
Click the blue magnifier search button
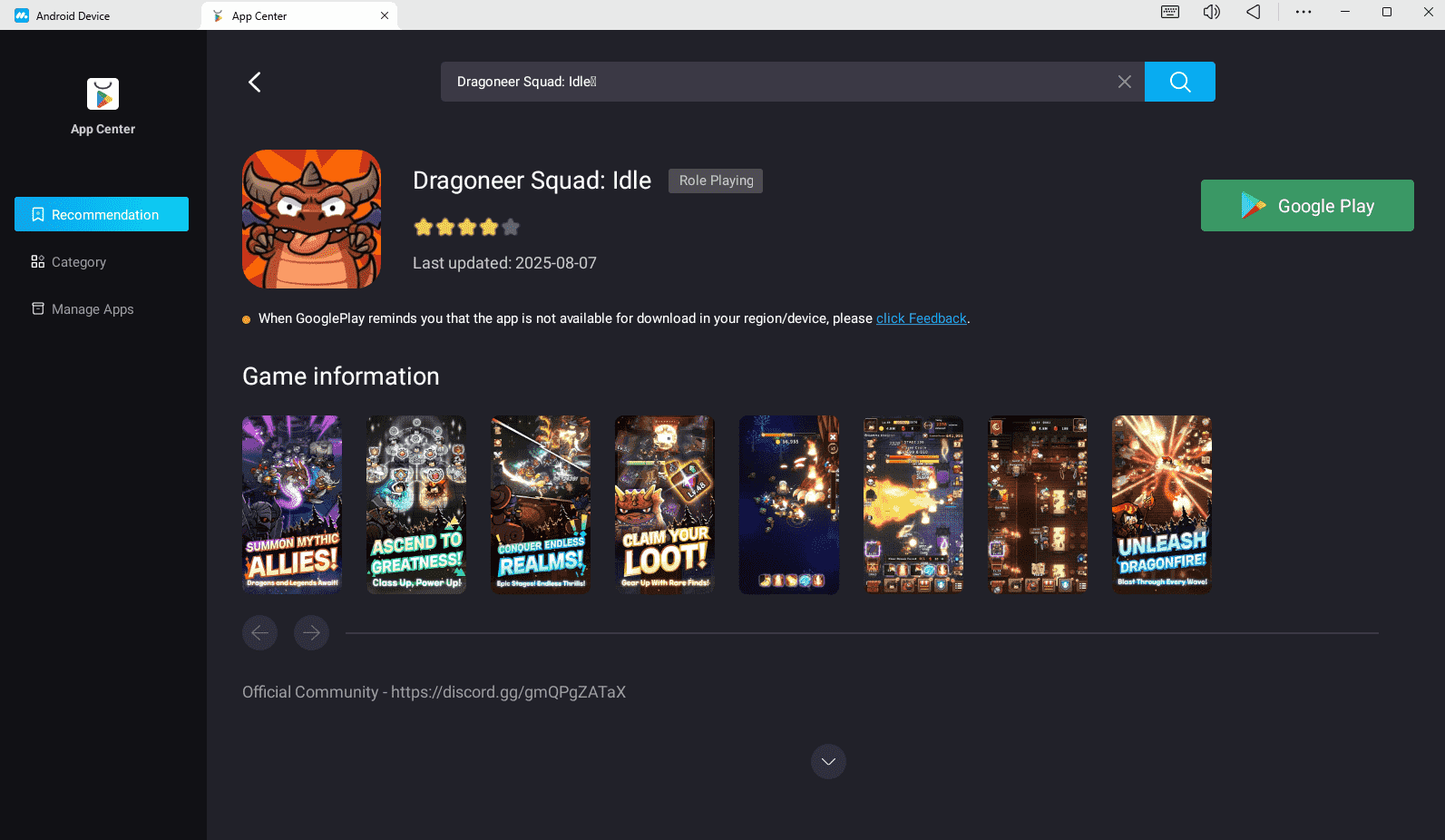1179,82
